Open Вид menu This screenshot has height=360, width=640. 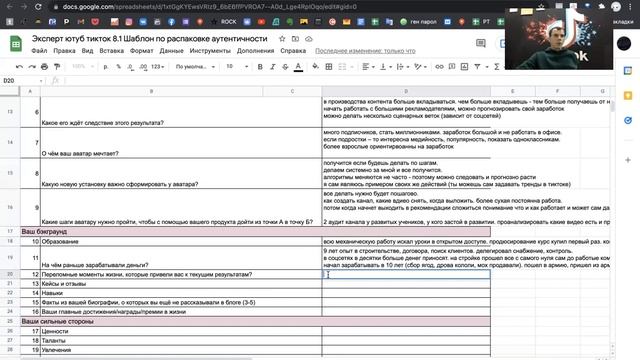tap(87, 51)
